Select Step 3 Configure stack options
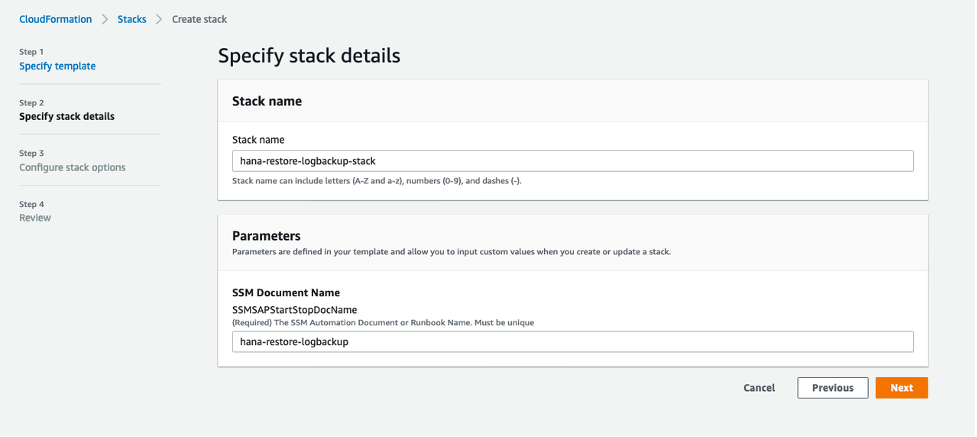This screenshot has width=977, height=437. pyautogui.click(x=72, y=167)
